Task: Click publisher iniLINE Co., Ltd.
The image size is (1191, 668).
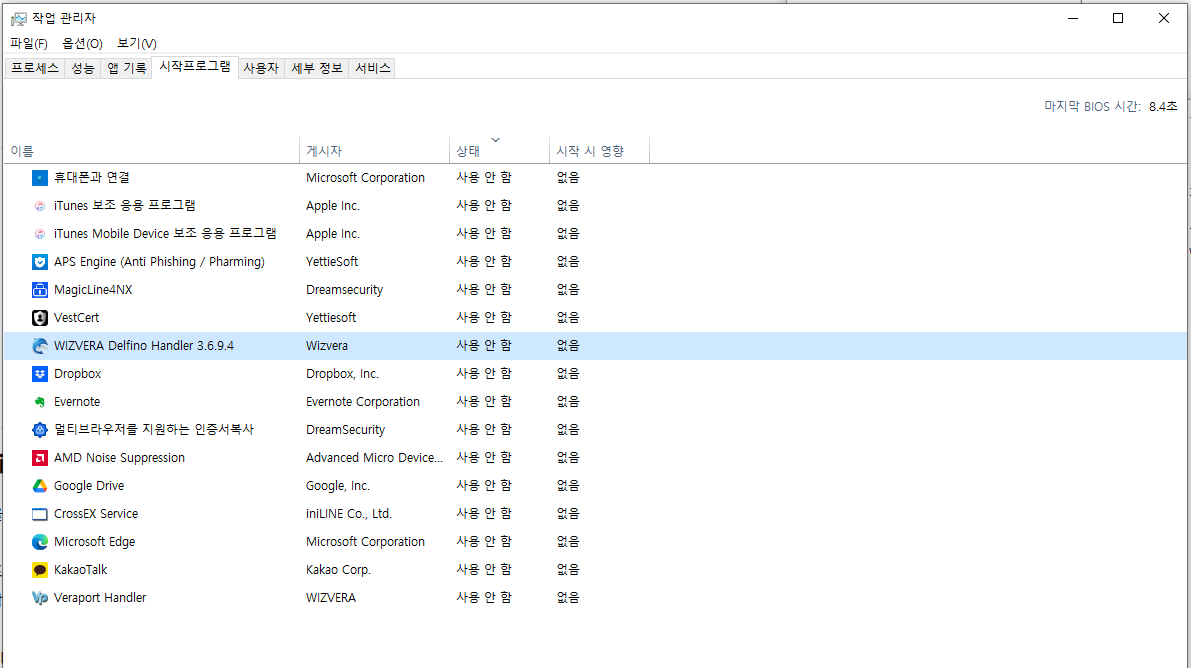Action: [349, 514]
